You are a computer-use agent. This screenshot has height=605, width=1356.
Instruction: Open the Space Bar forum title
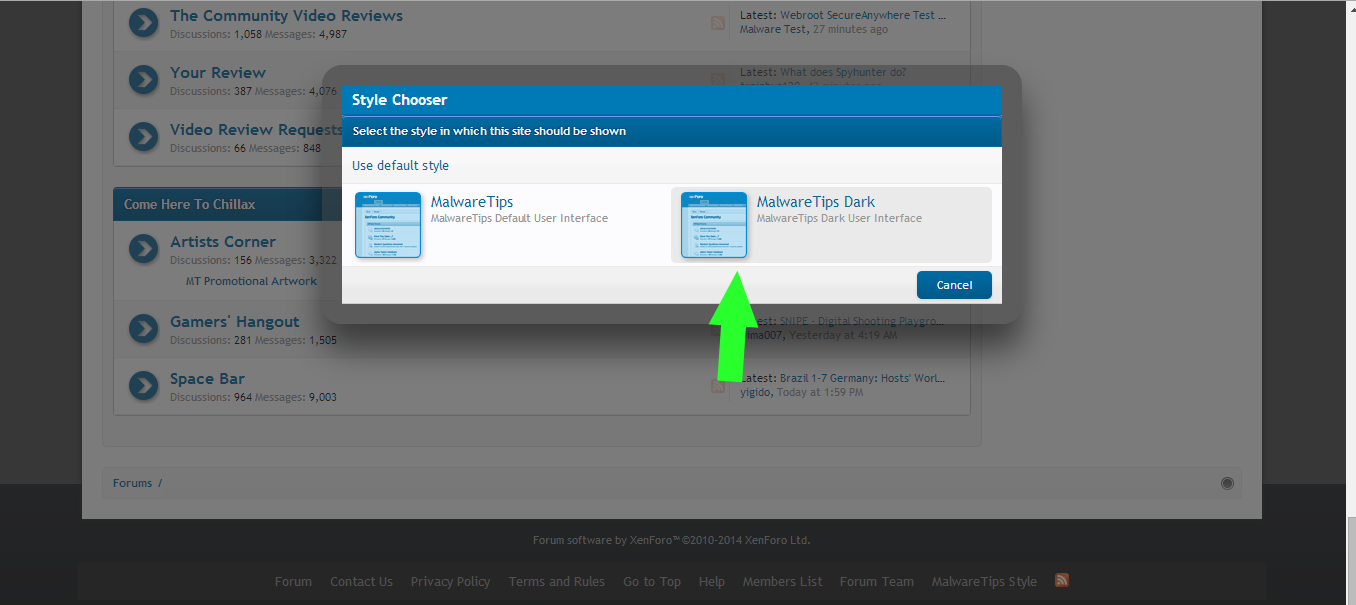coord(207,379)
